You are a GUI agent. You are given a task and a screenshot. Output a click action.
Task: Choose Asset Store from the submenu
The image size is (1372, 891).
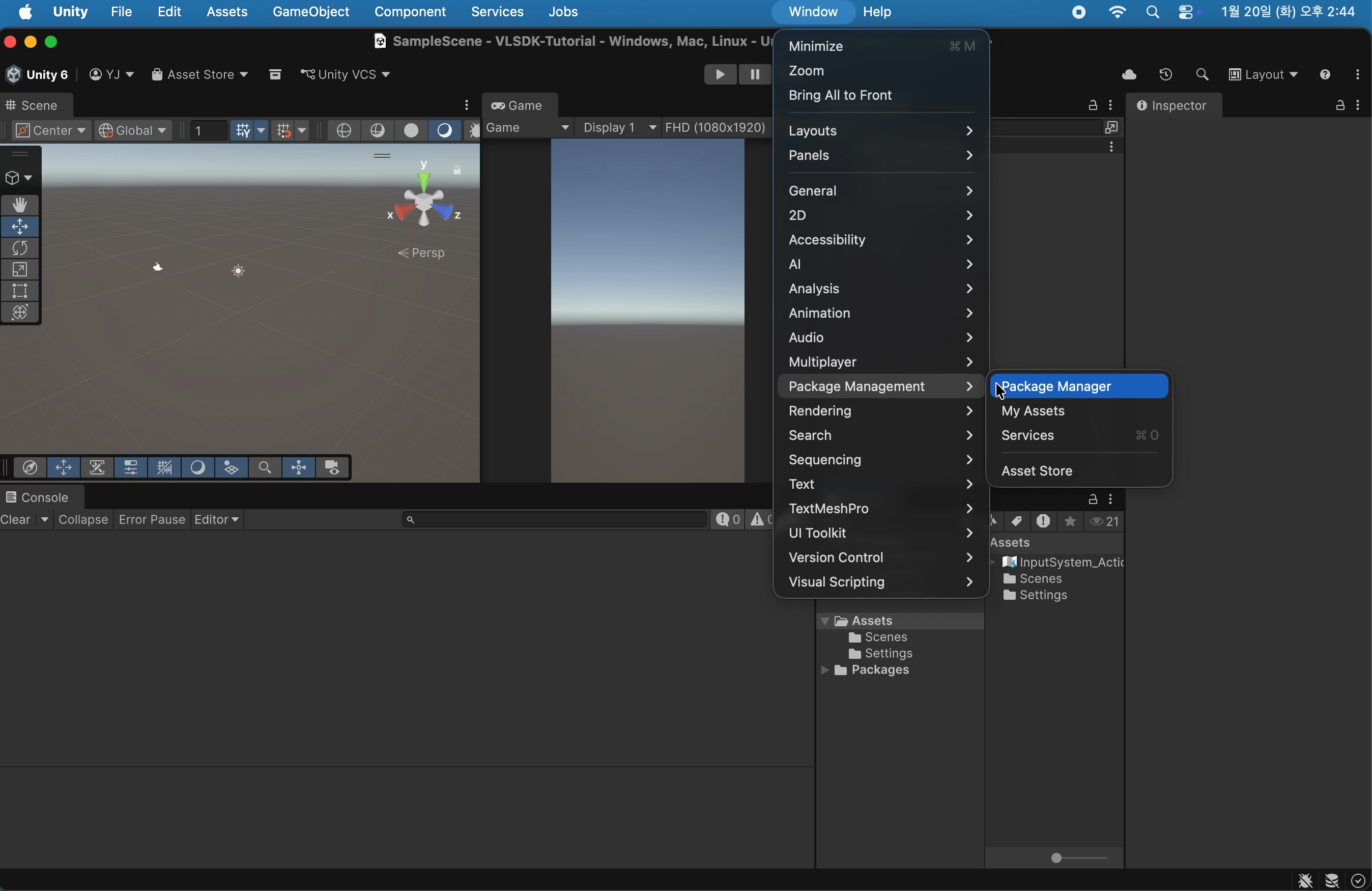1037,471
